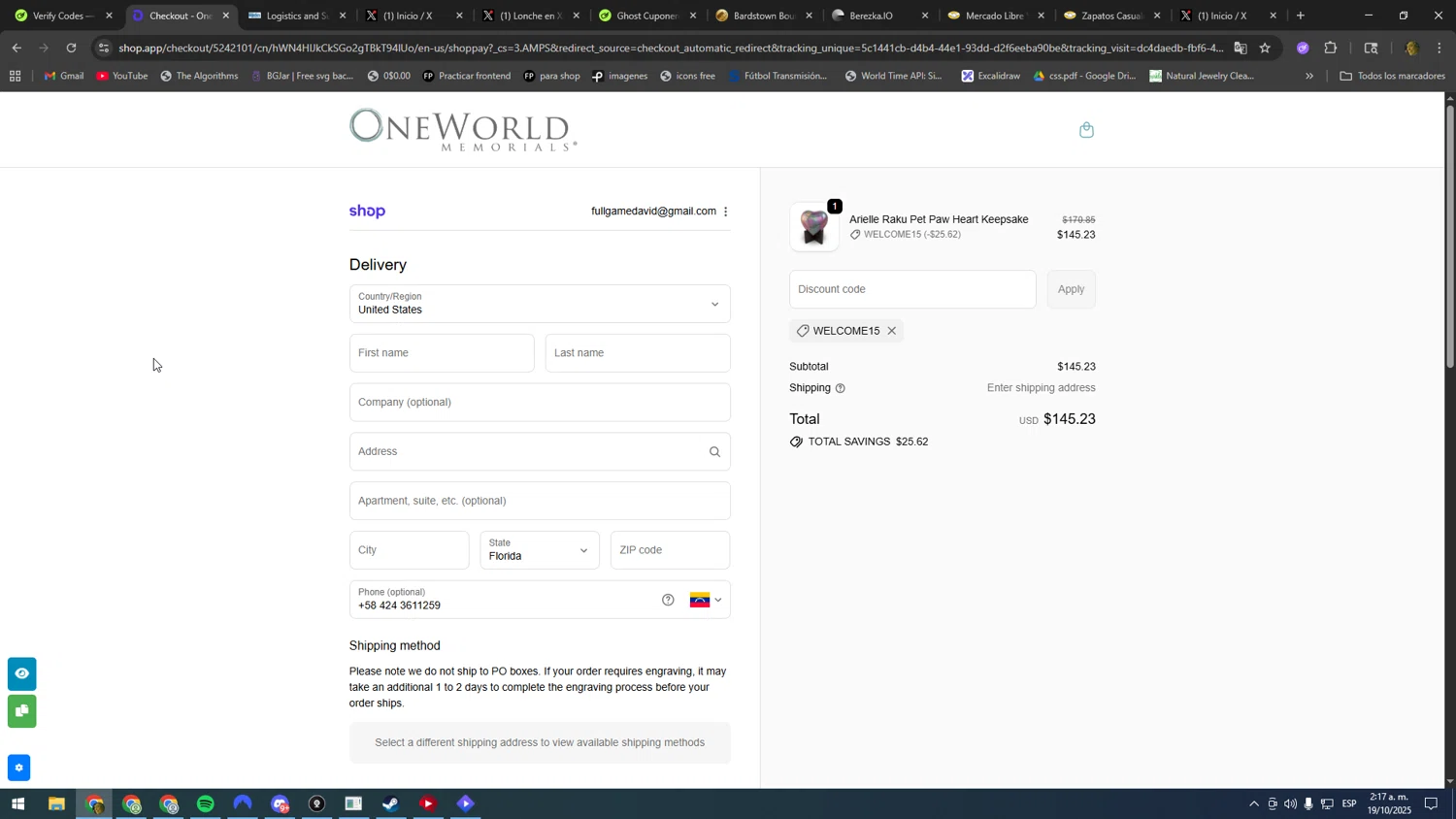Remove the WELCOME15 discount code
This screenshot has width=1456, height=819.
[891, 331]
